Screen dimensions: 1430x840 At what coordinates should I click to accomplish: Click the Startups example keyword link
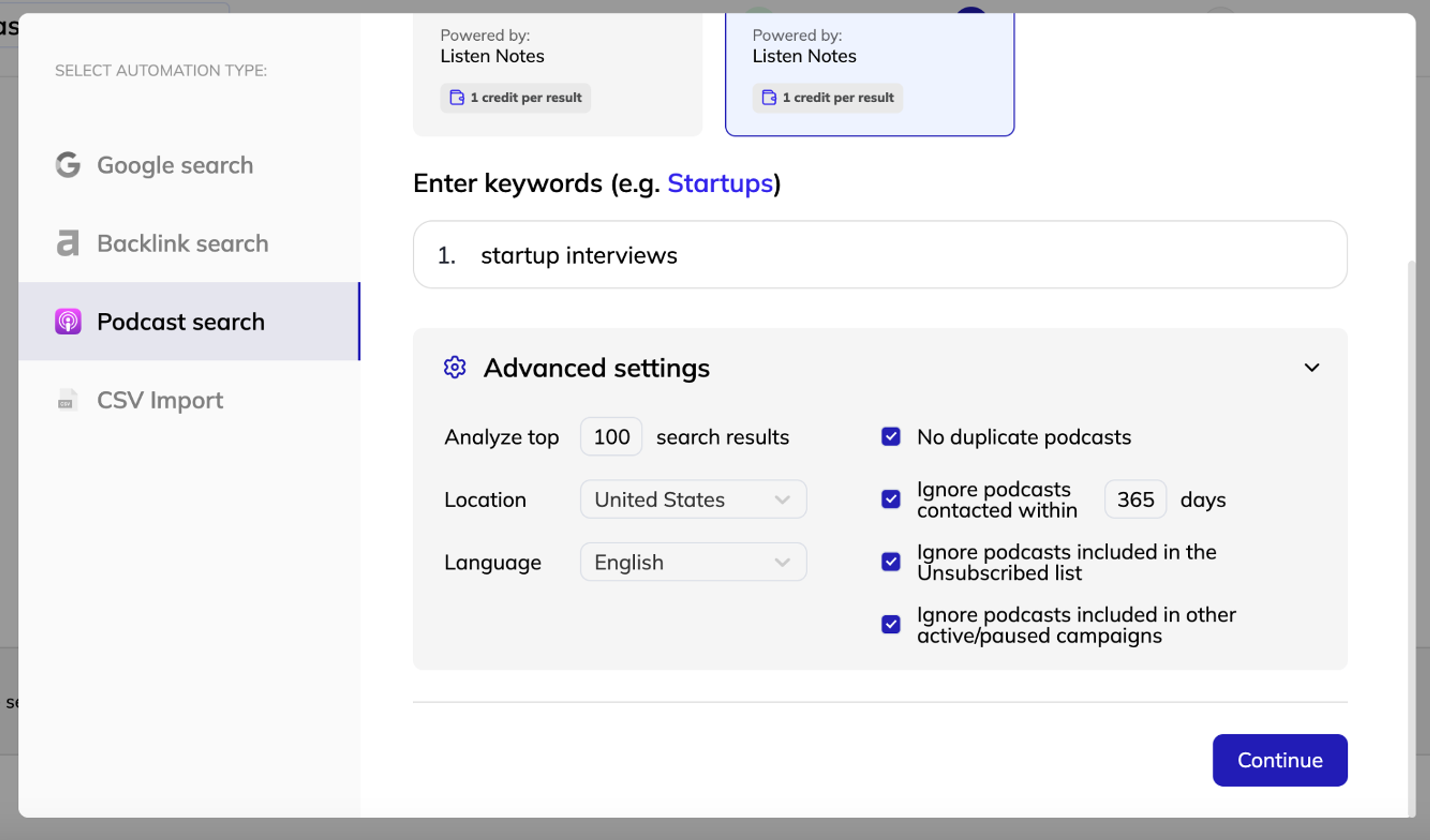719,183
